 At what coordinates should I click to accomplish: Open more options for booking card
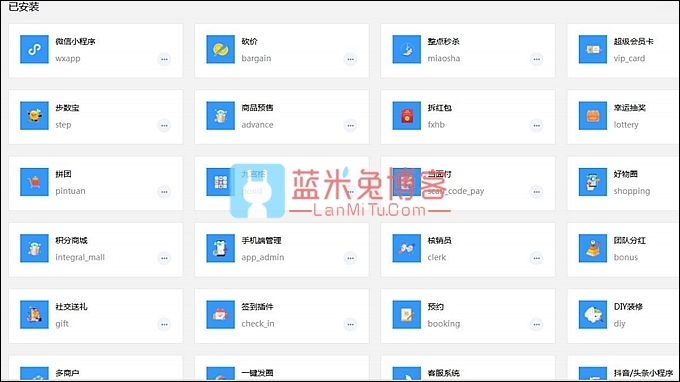click(536, 324)
